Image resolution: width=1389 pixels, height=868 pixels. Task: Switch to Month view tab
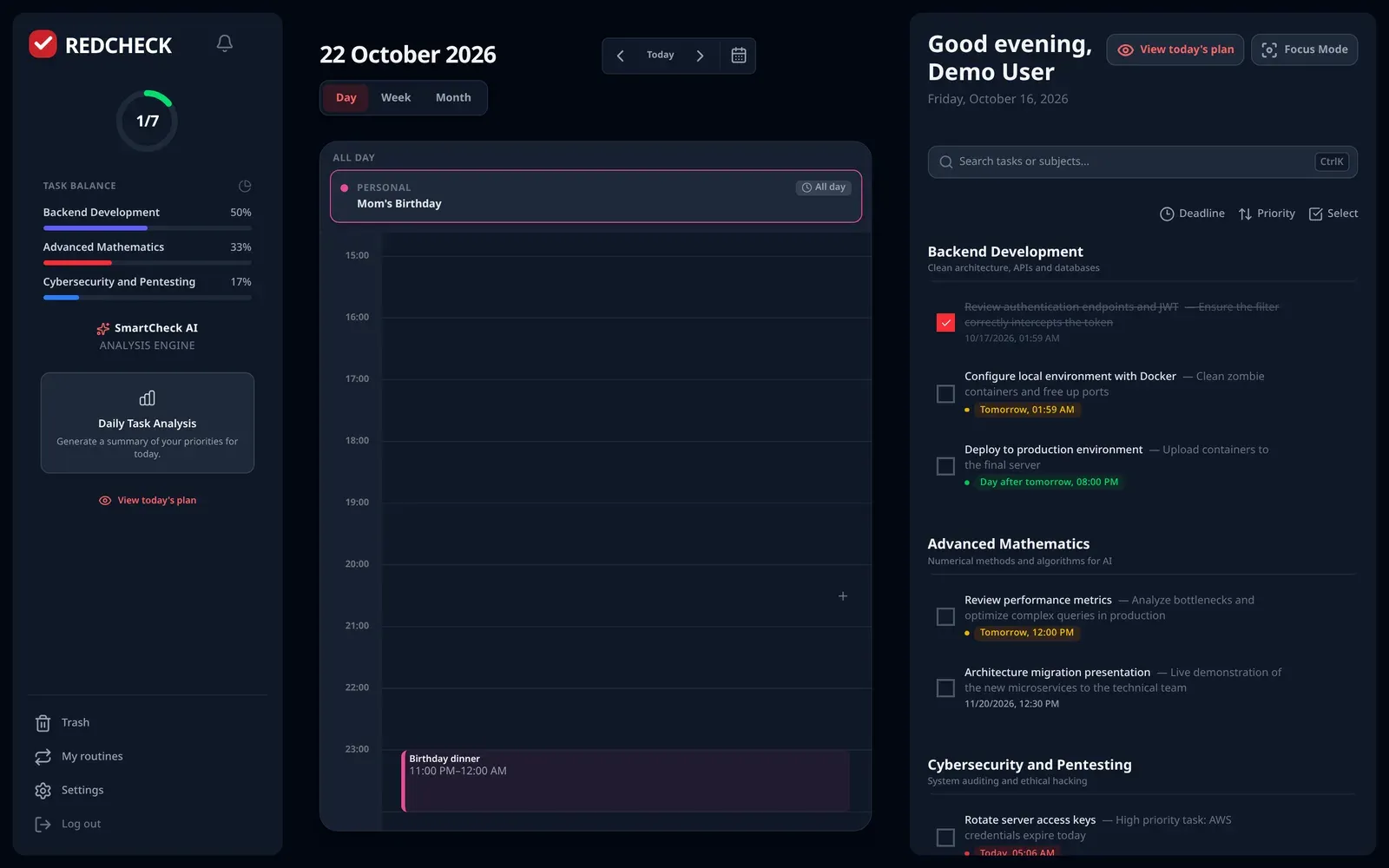click(x=453, y=98)
